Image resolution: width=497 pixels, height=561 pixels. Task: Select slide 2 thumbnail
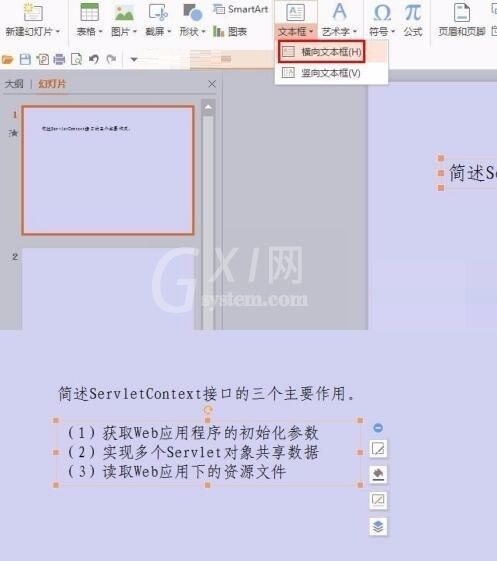tap(108, 288)
